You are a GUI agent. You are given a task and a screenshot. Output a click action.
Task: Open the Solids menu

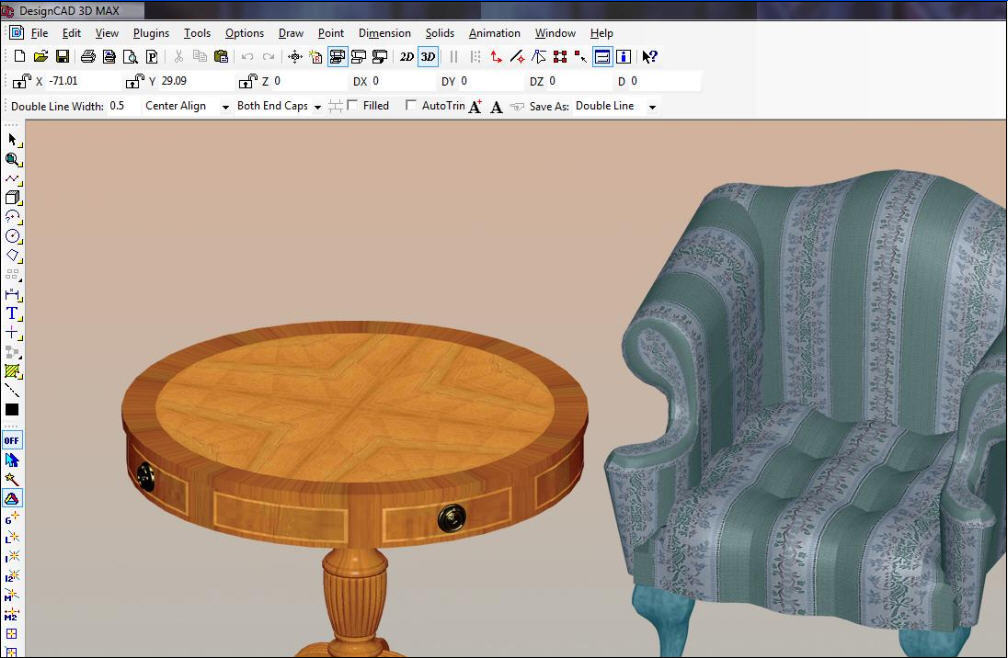point(440,33)
